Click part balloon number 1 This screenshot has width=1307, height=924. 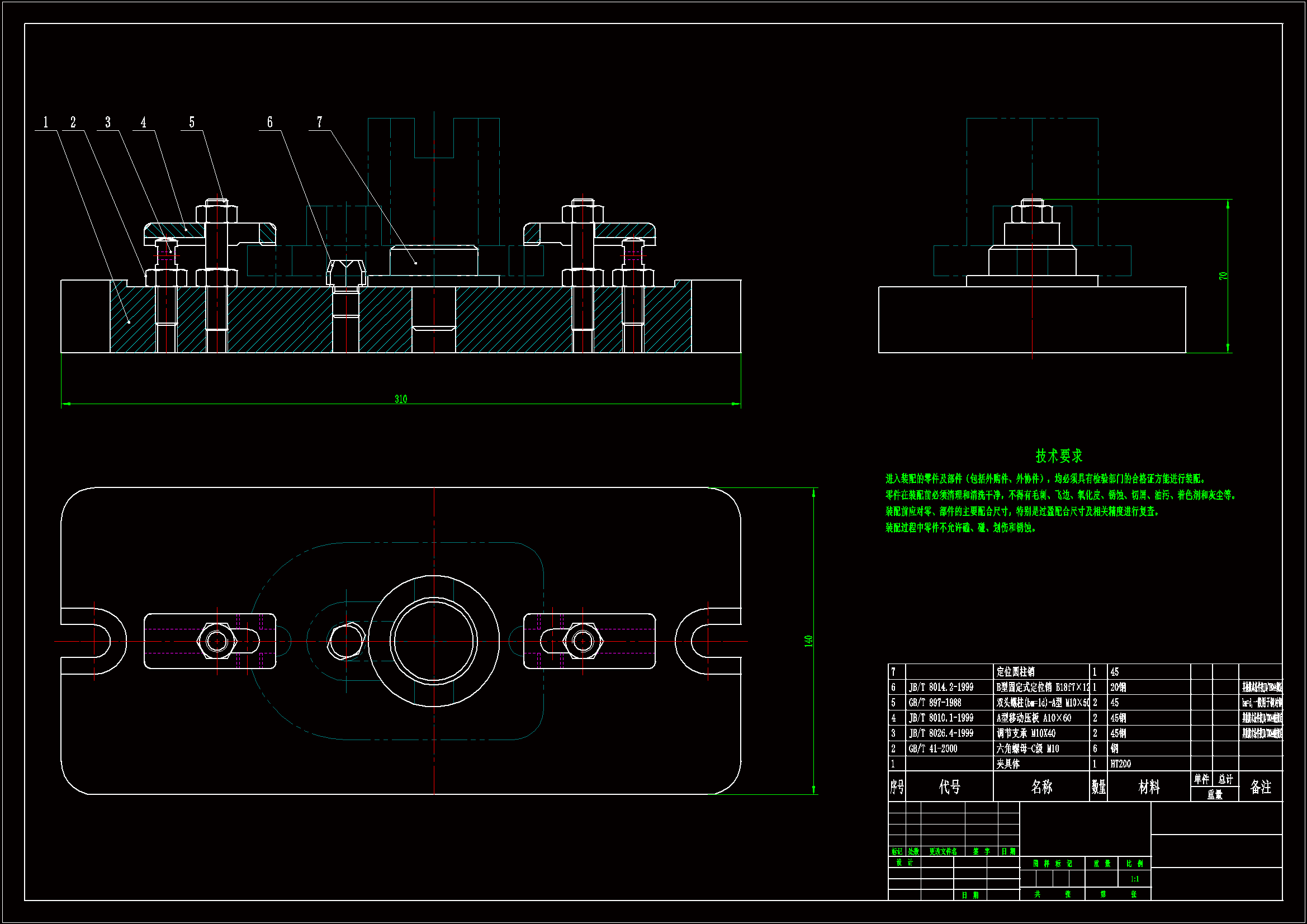(45, 122)
